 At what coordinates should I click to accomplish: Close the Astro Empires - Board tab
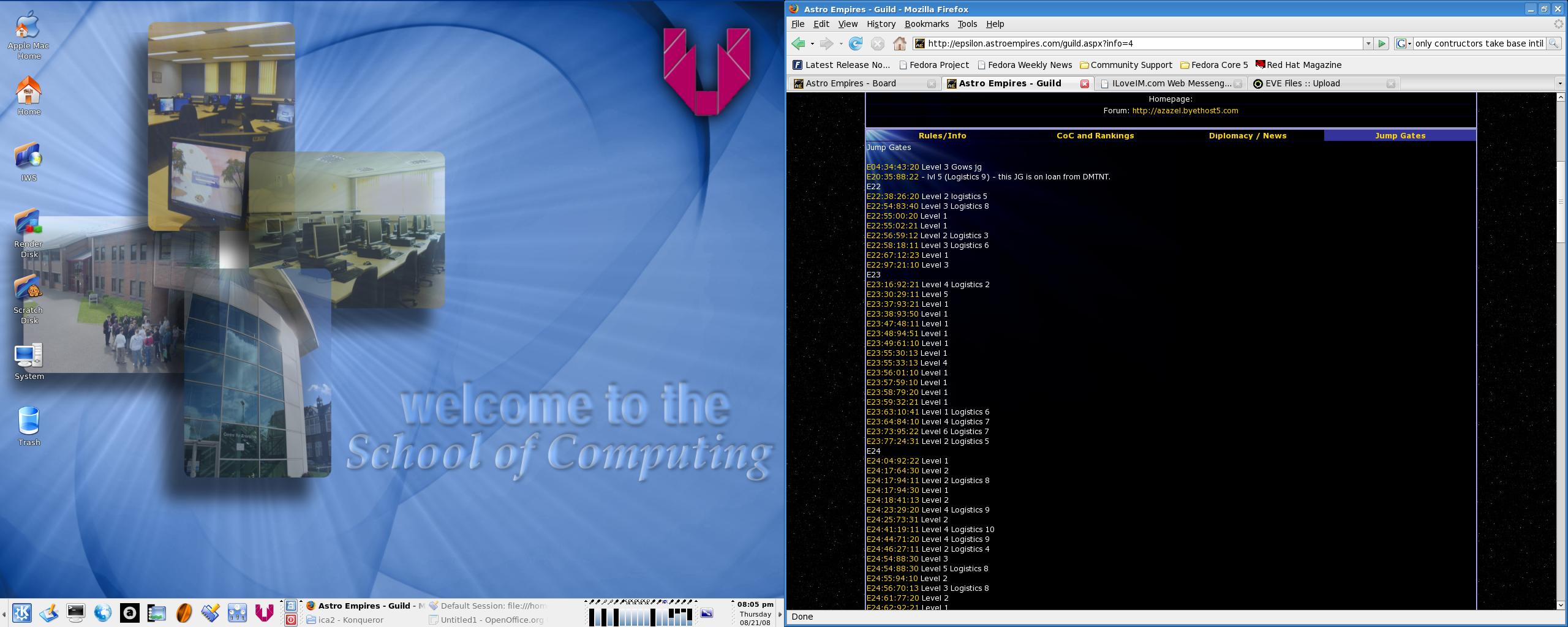[x=932, y=84]
